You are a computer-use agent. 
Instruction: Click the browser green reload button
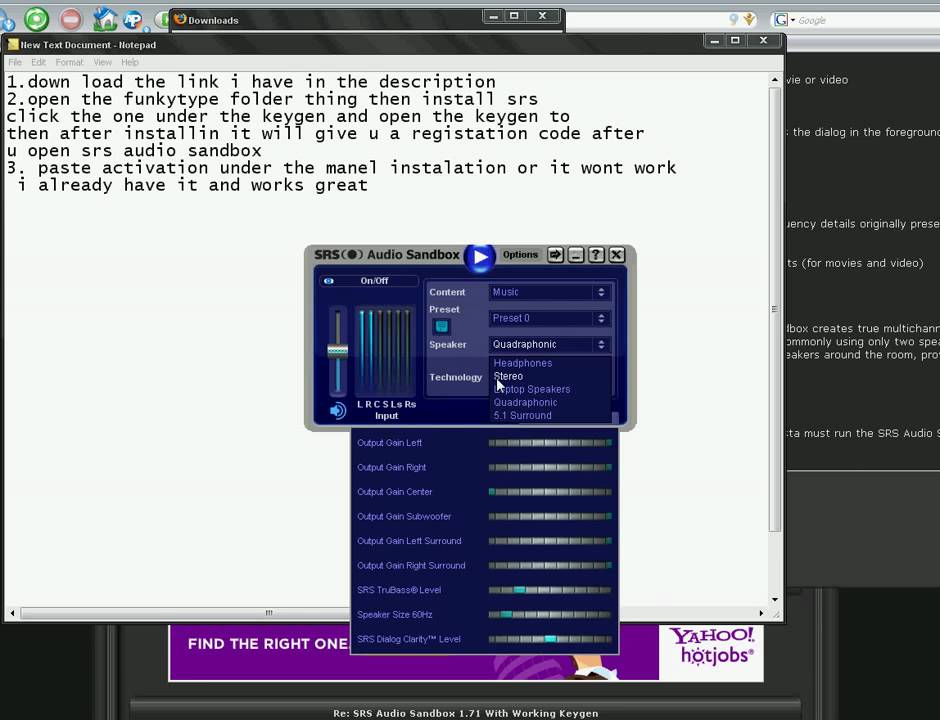pos(37,19)
